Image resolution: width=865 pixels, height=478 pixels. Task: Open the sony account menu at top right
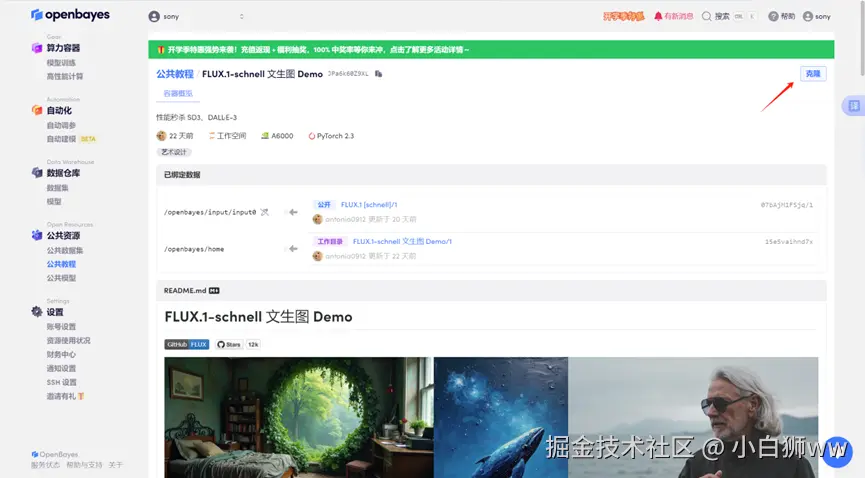(x=816, y=17)
